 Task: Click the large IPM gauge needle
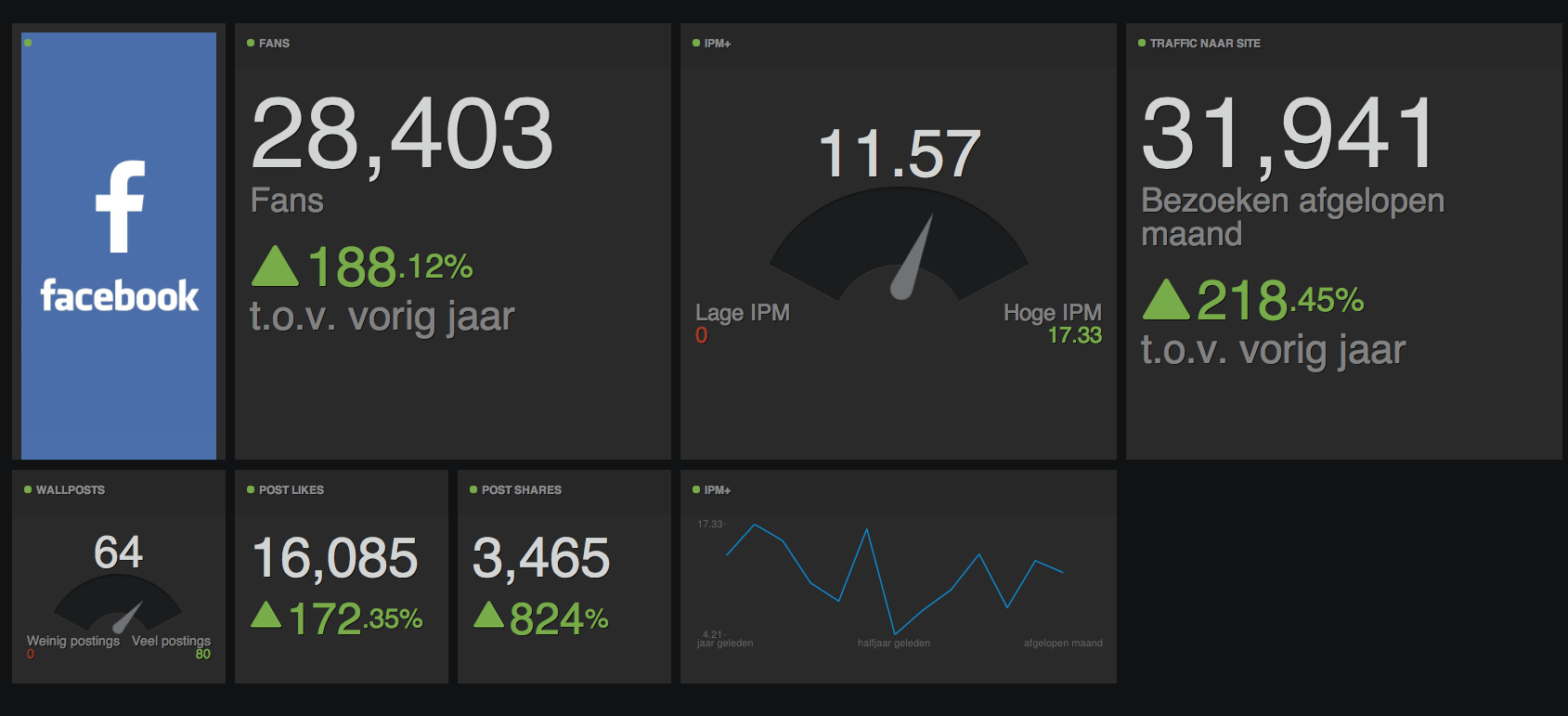tap(913, 258)
